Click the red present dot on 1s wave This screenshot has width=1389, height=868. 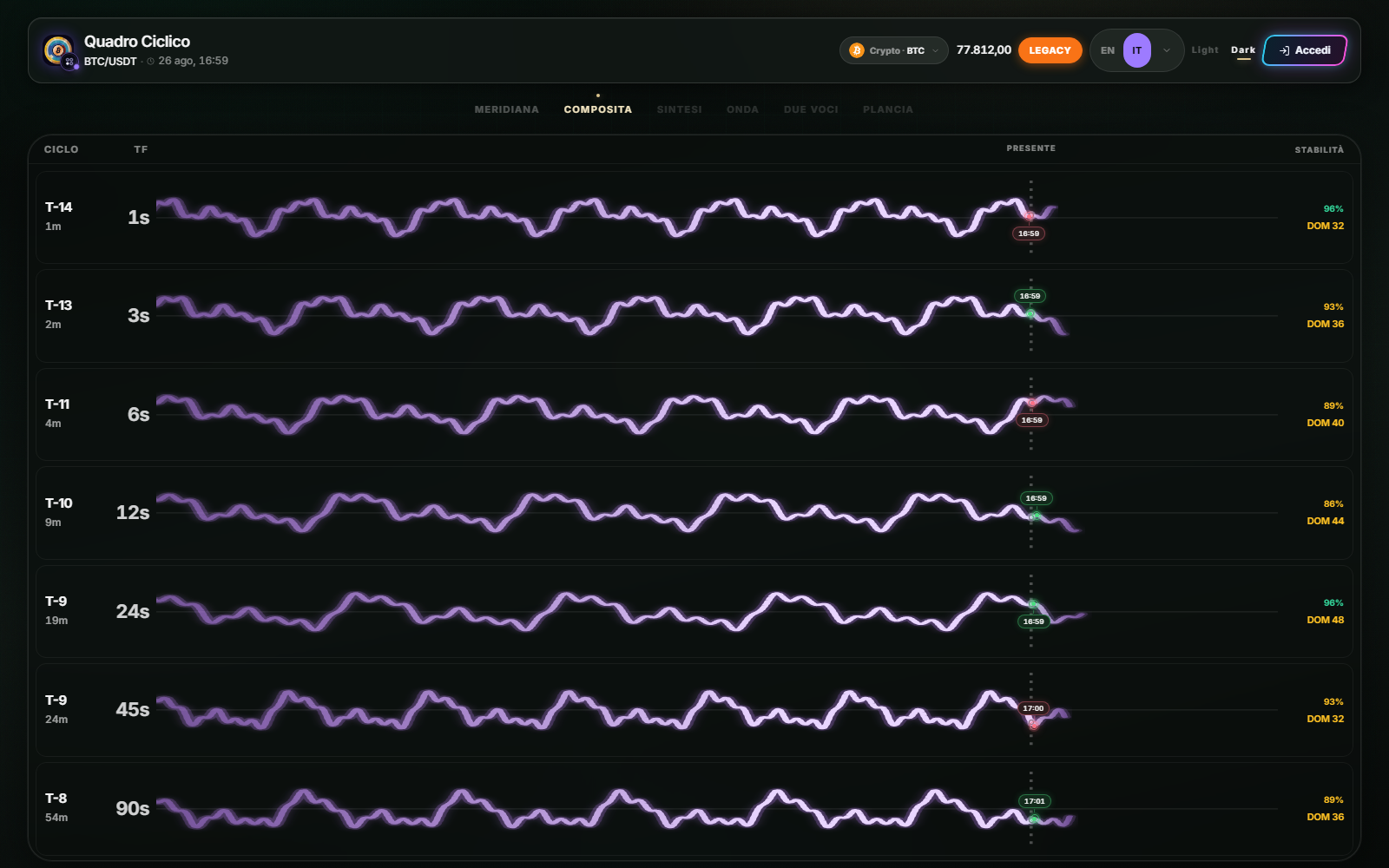point(1030,215)
